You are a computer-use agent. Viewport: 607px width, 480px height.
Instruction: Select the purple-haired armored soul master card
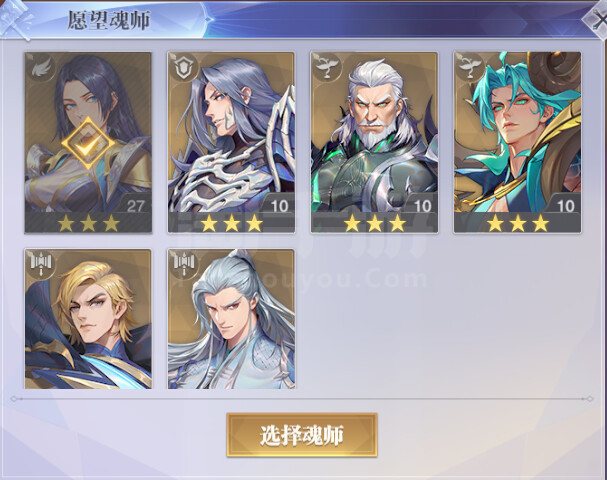click(x=231, y=142)
